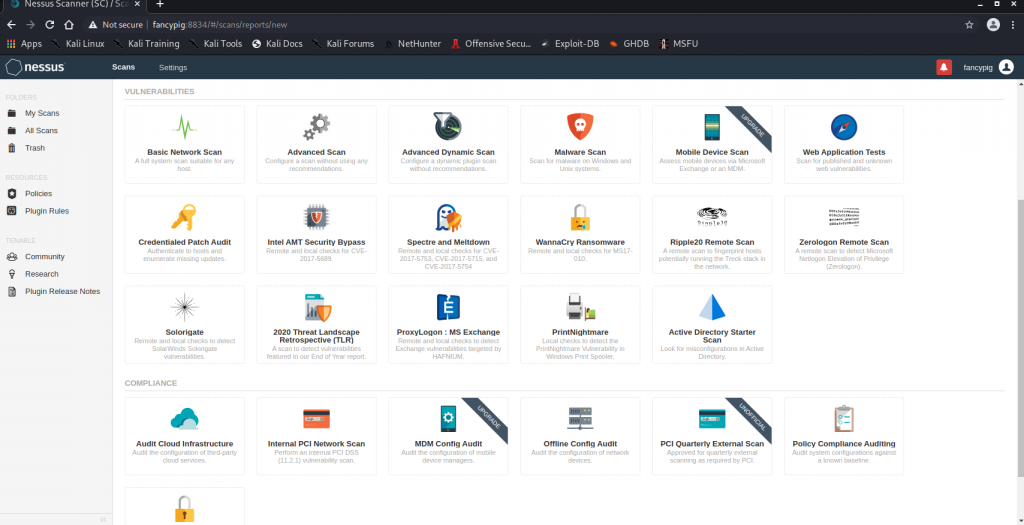
Task: Open the Zerologon Remote Scan icon
Action: pos(844,217)
